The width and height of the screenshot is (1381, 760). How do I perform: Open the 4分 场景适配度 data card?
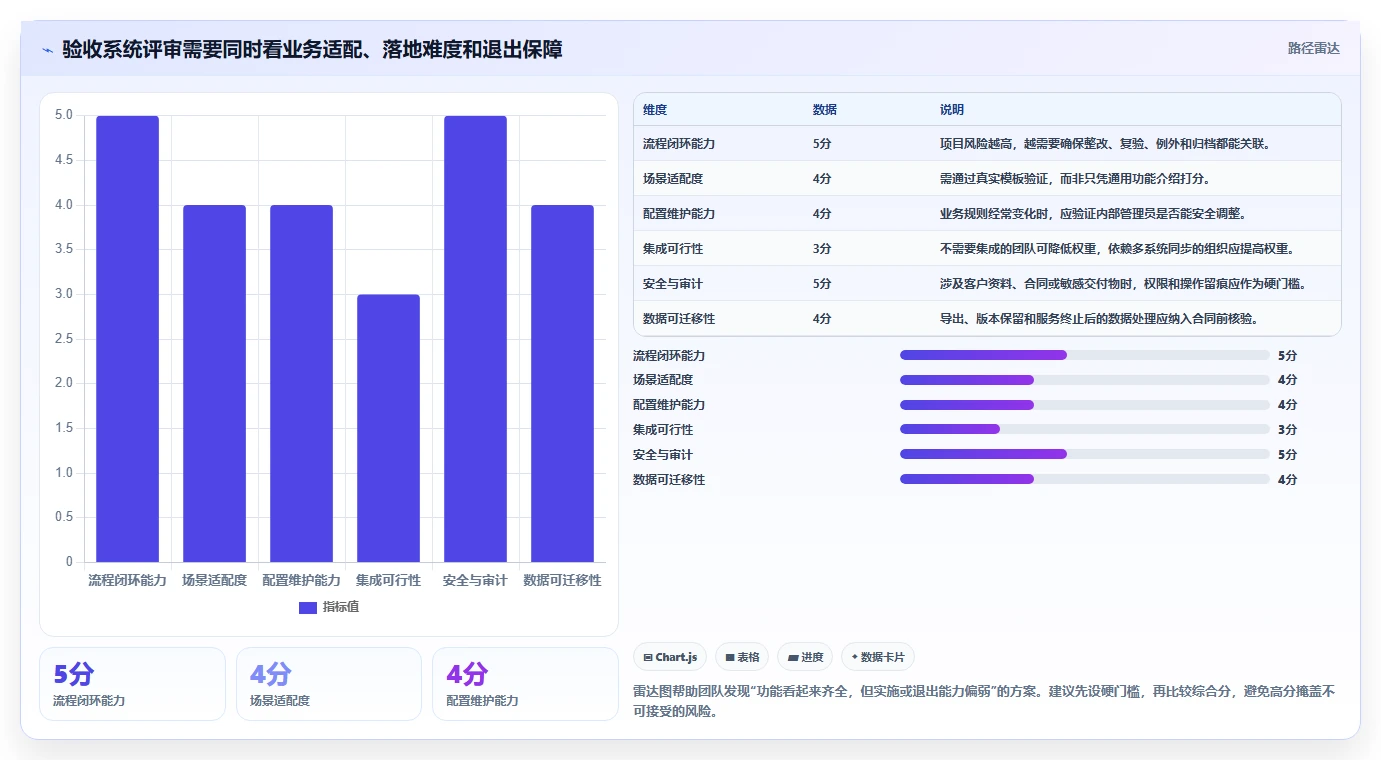click(329, 684)
